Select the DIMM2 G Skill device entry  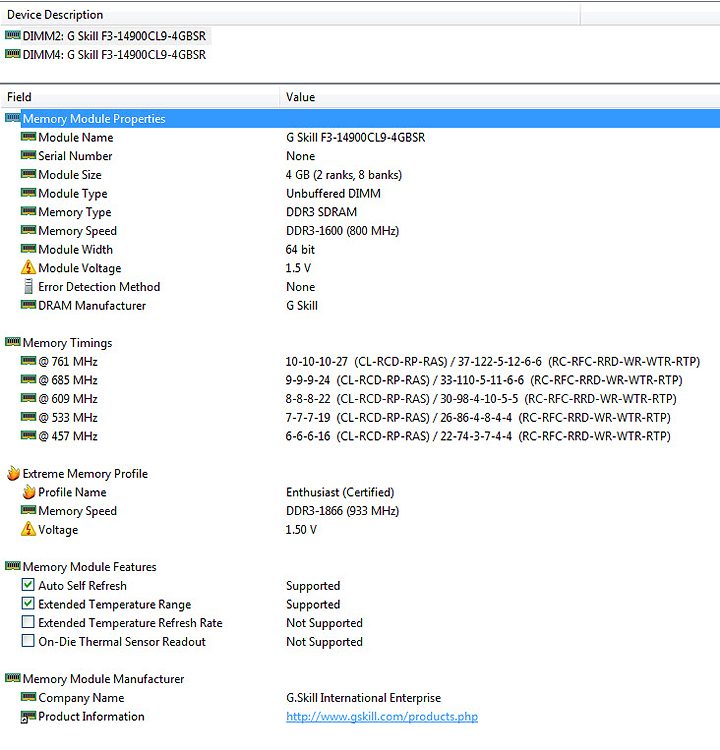(x=114, y=36)
